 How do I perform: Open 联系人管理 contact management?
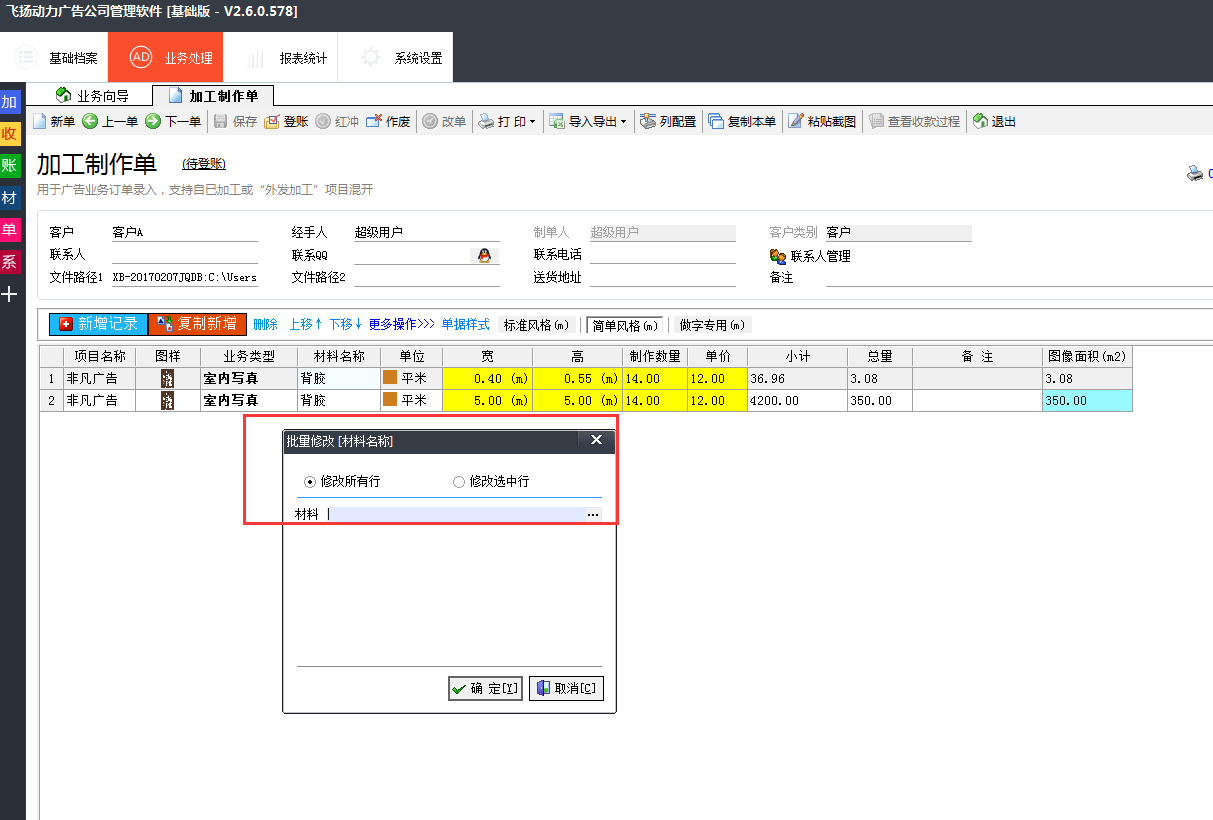810,256
